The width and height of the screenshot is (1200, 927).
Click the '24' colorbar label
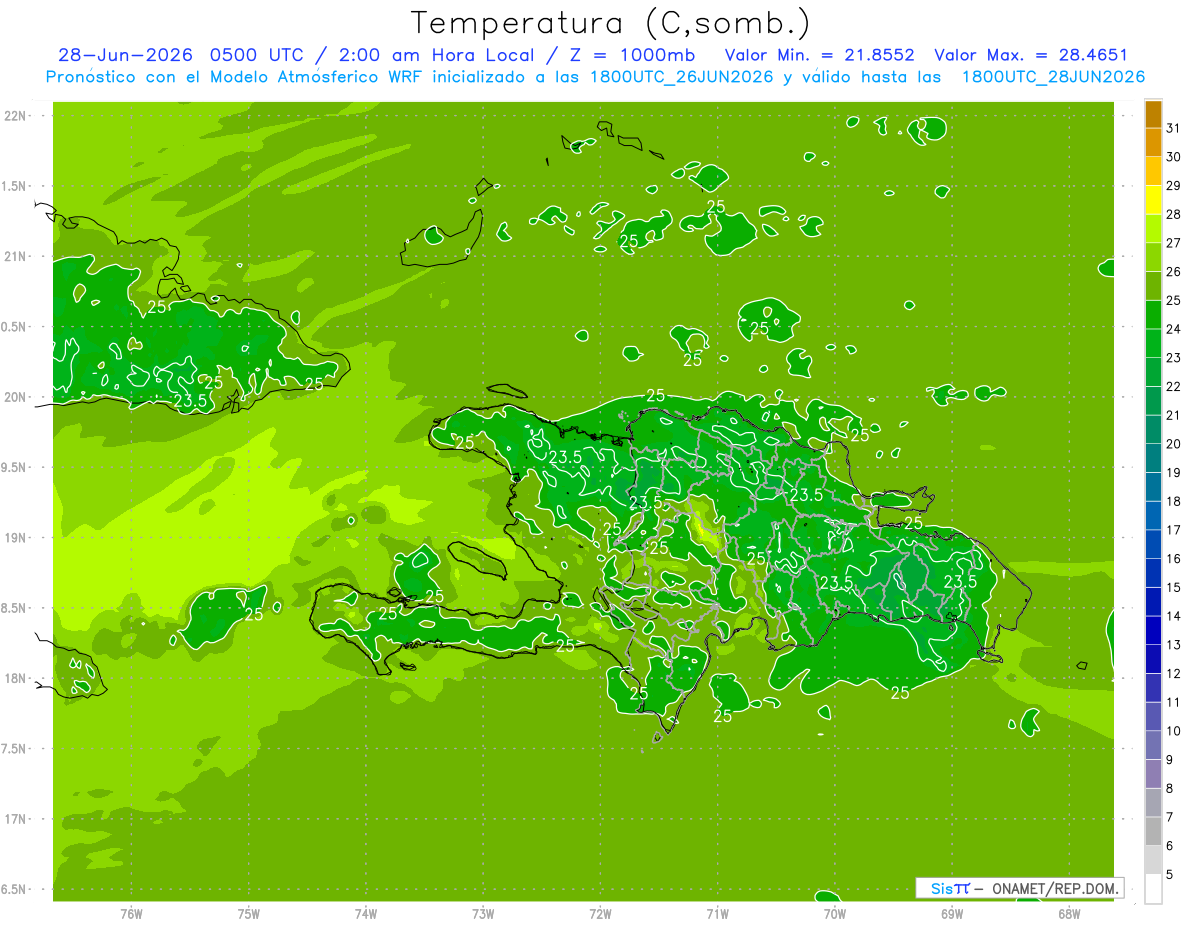(x=1174, y=329)
